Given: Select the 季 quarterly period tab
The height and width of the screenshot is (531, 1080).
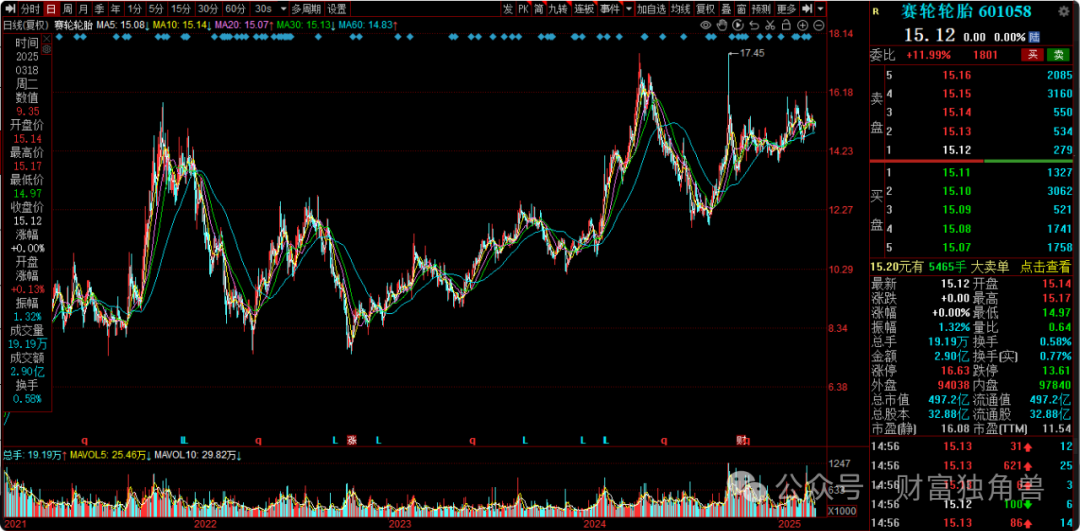Looking at the screenshot, I should pos(100,9).
